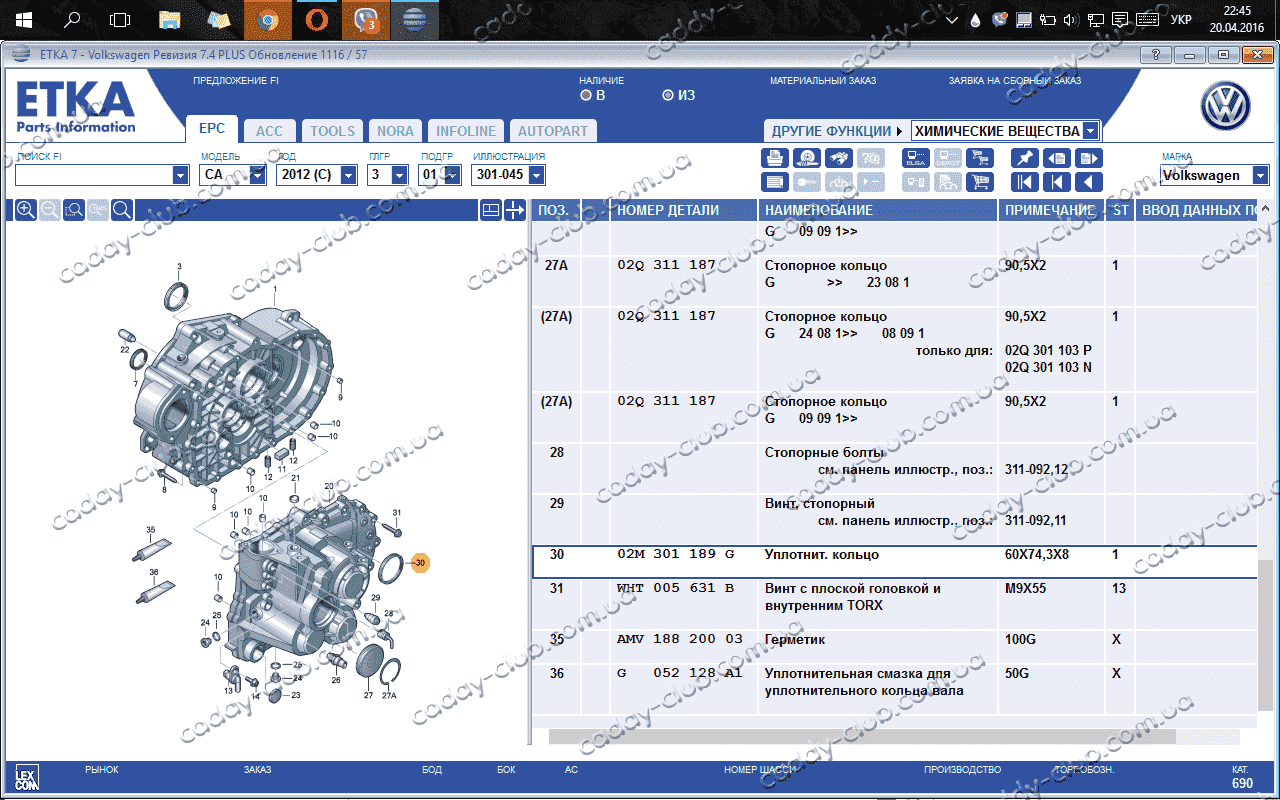Select part number 02M 301 189 G
The height and width of the screenshot is (800, 1280).
tap(676, 554)
